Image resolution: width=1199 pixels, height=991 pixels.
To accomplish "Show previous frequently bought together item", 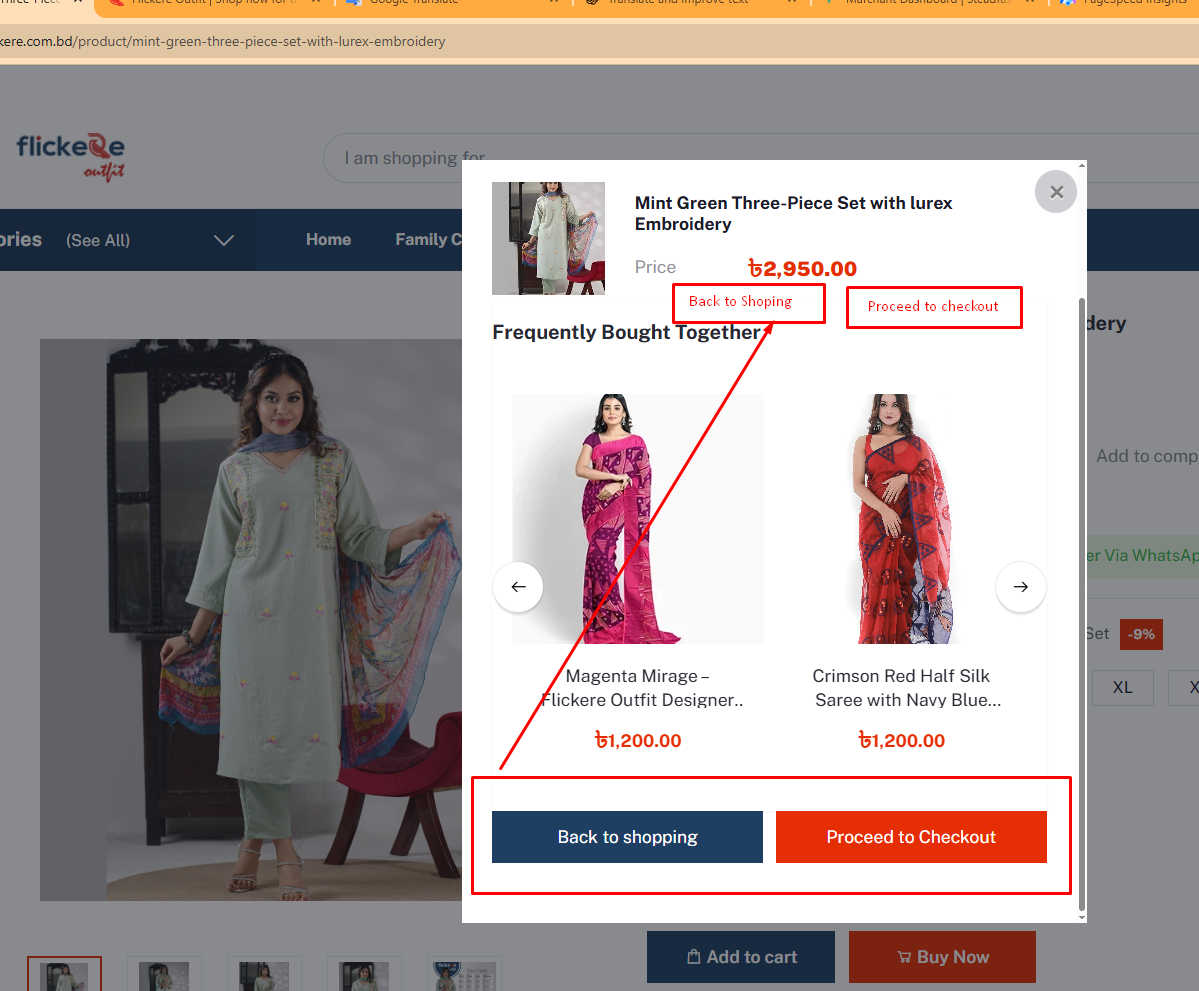I will coord(518,587).
